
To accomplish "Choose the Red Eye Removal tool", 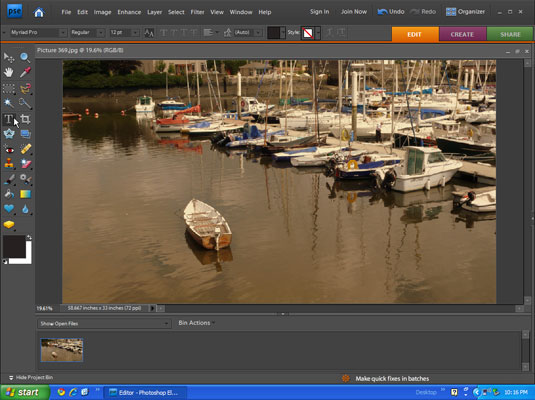I will point(9,149).
